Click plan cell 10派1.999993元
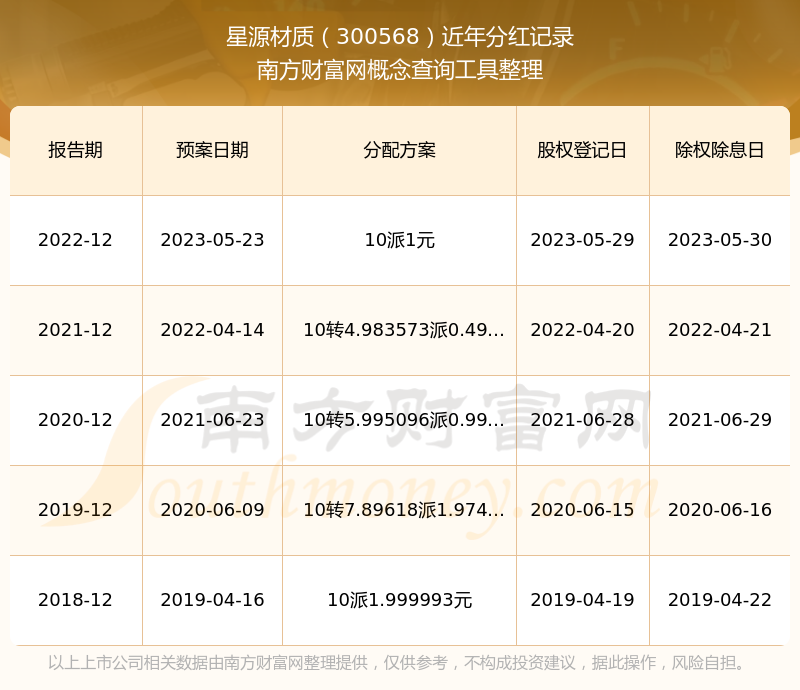This screenshot has height=690, width=800. tap(399, 600)
